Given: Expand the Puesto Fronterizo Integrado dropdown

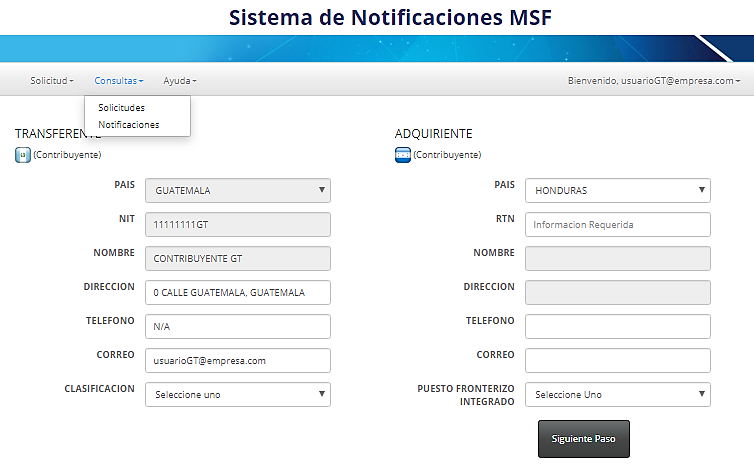Looking at the screenshot, I should (618, 394).
